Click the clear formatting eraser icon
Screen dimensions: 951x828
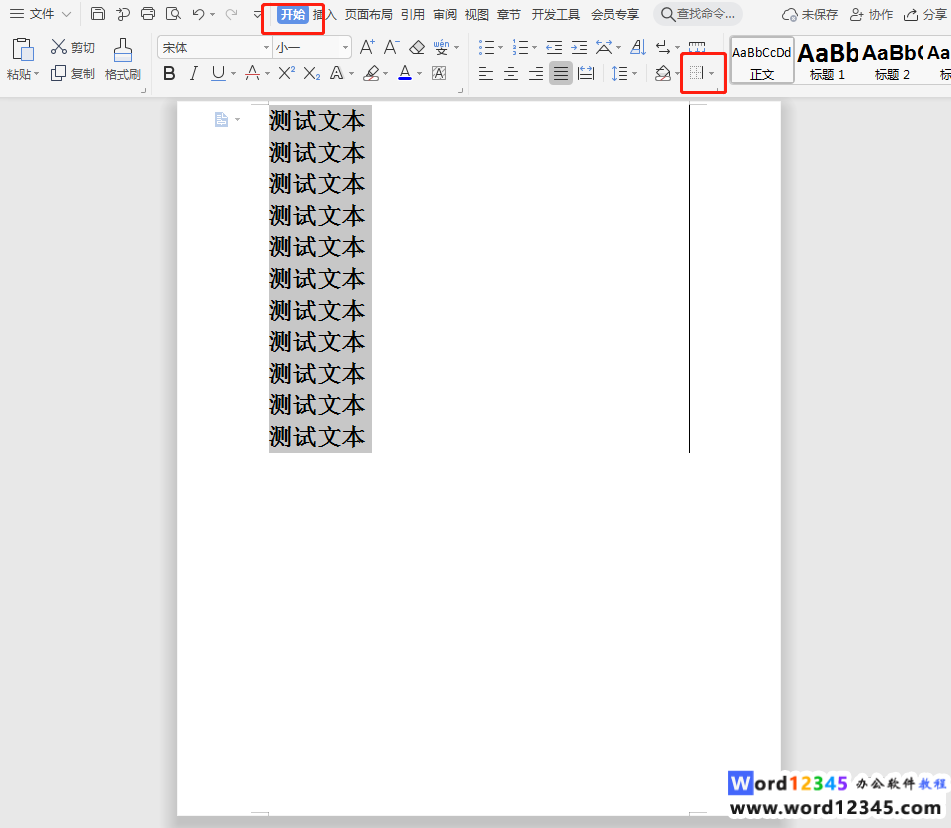tap(417, 47)
